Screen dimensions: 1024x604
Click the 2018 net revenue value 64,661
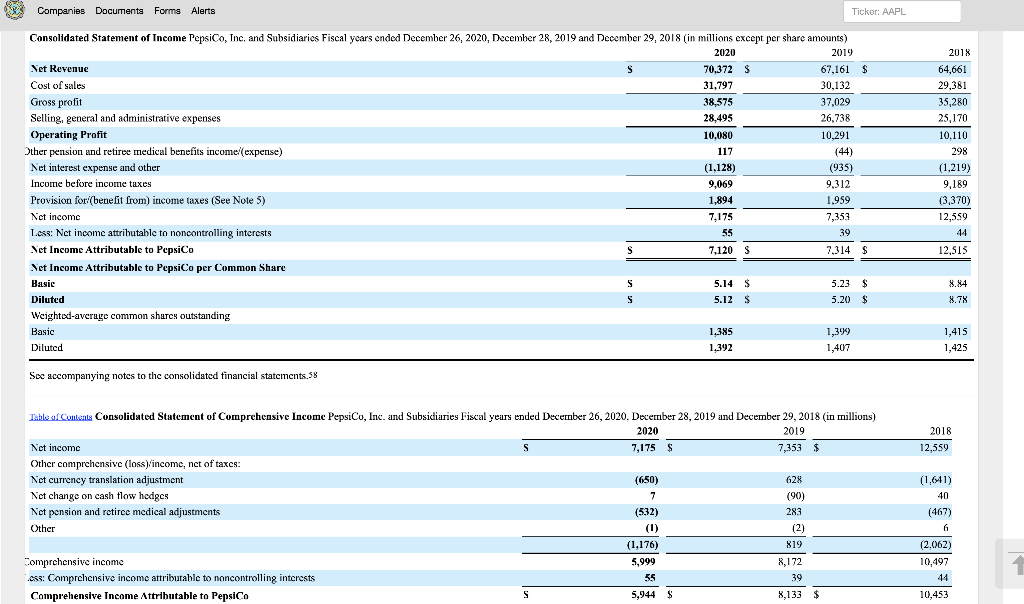953,69
